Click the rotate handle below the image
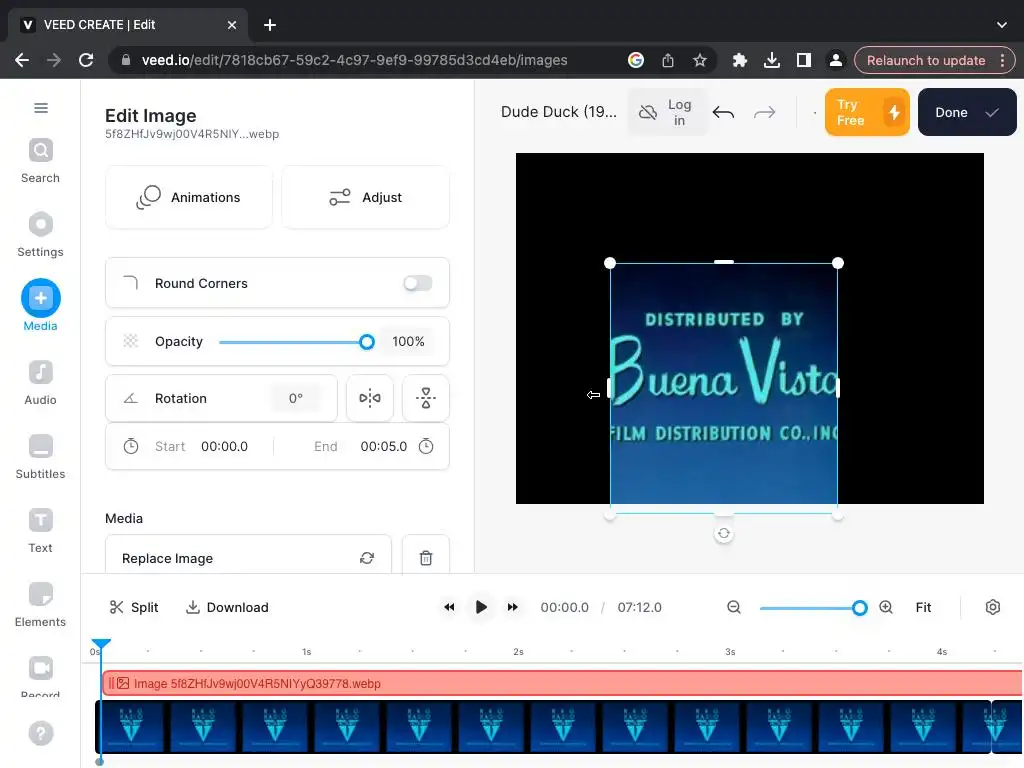Screen dimensions: 1024x768 [x=724, y=534]
